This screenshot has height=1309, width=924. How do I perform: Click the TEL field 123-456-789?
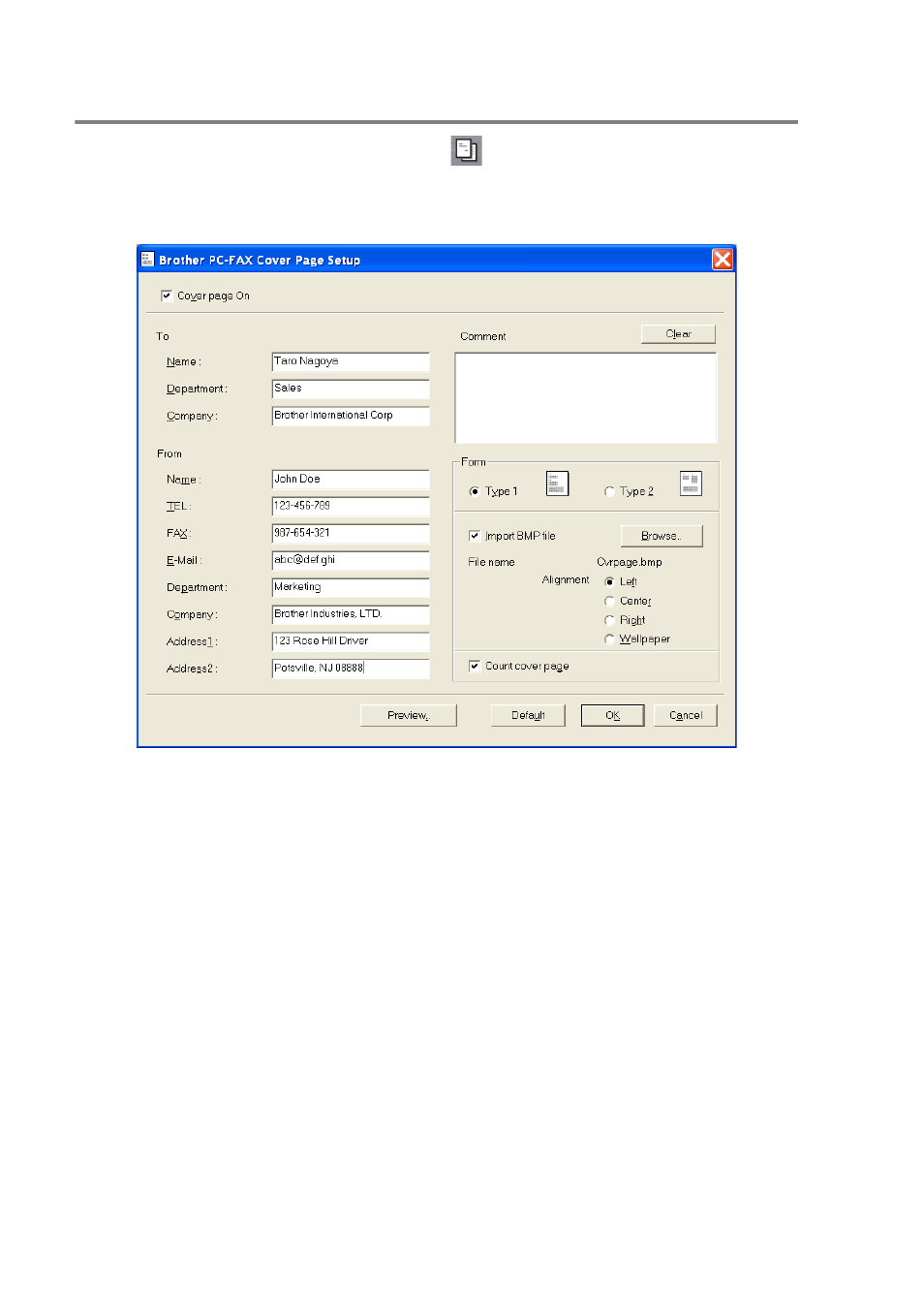(x=351, y=506)
